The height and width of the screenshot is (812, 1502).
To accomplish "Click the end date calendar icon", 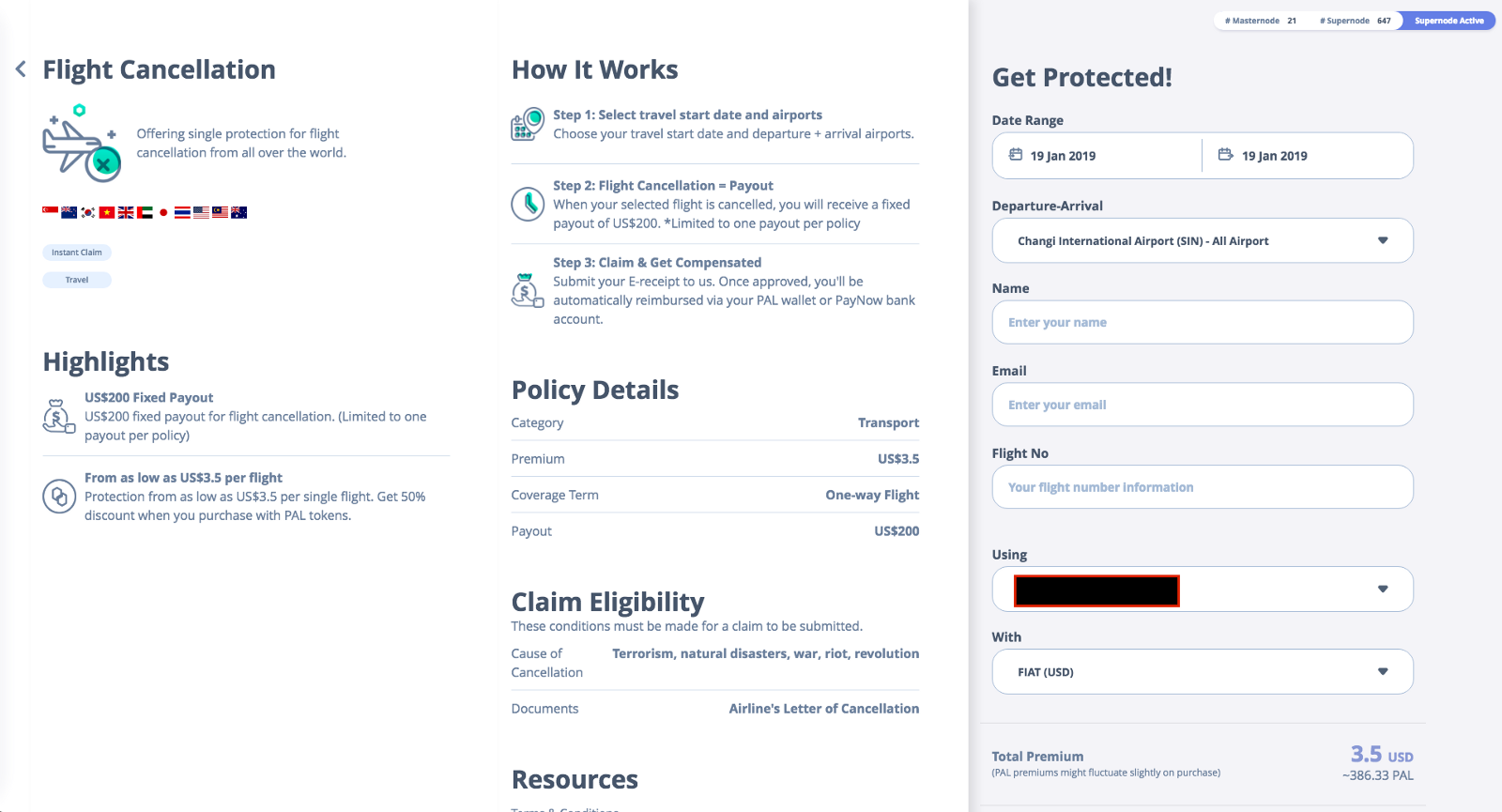I will (x=1225, y=155).
